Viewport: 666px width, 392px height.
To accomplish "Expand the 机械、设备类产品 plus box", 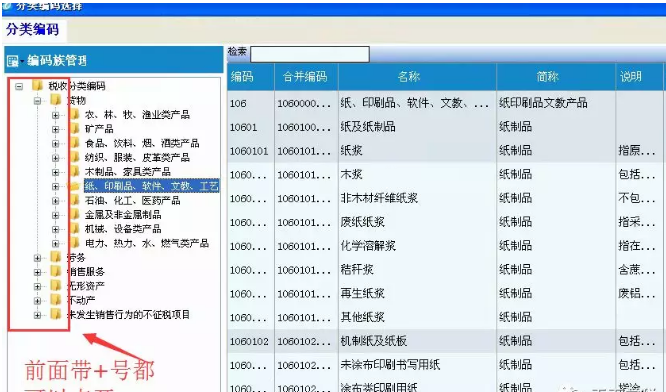I will (x=56, y=229).
